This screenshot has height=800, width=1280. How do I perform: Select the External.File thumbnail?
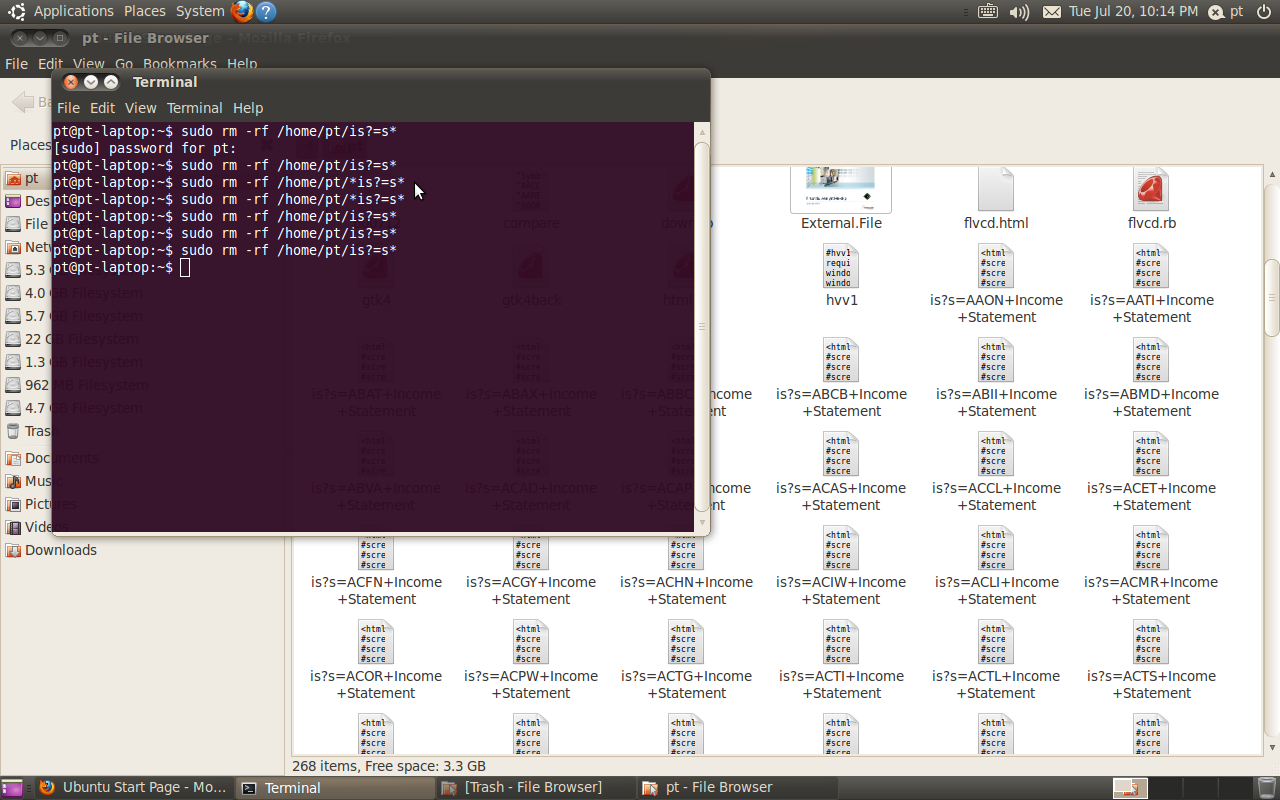(x=841, y=189)
